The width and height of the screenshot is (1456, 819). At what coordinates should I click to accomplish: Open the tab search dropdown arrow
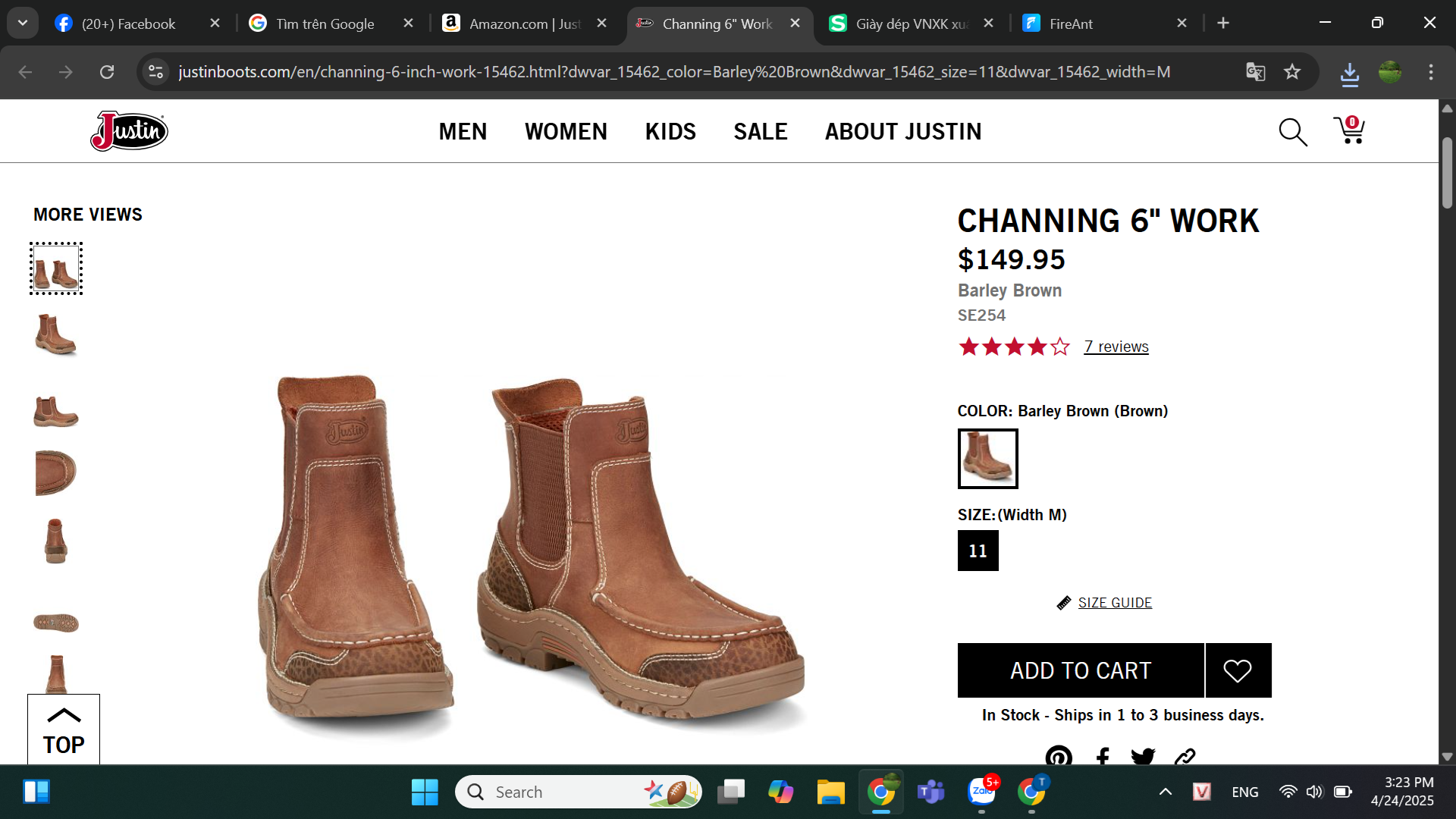pos(23,23)
